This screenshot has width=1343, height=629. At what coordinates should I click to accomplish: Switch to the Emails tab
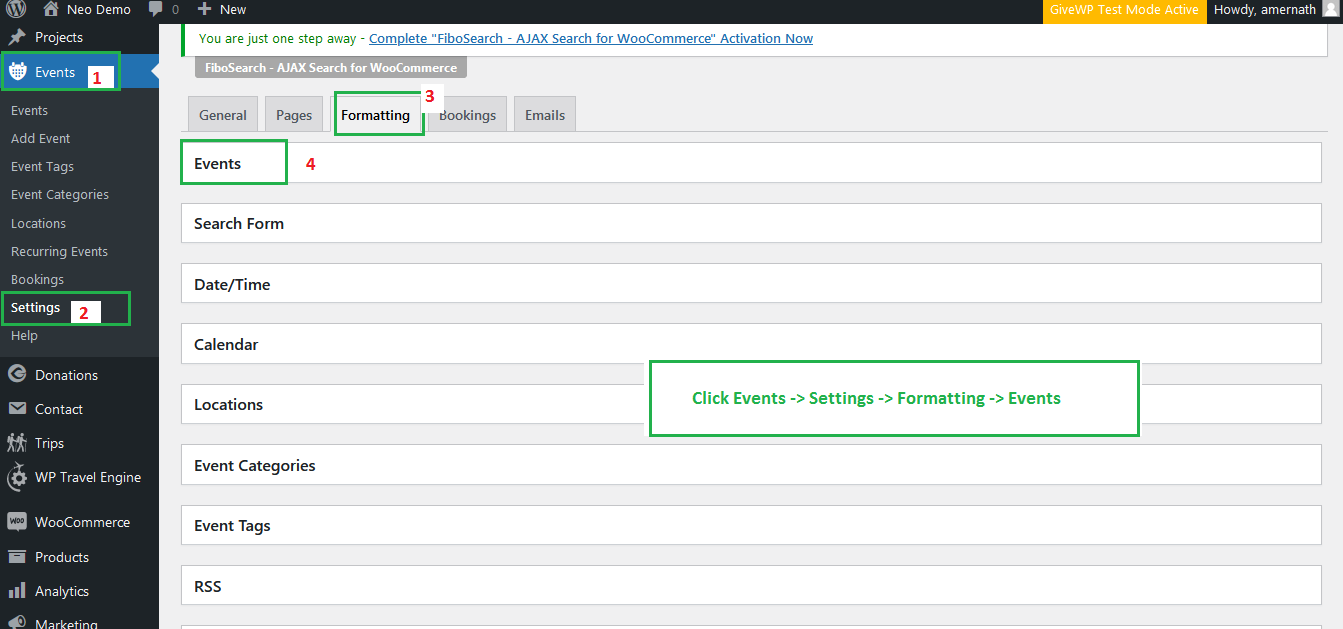tap(545, 114)
